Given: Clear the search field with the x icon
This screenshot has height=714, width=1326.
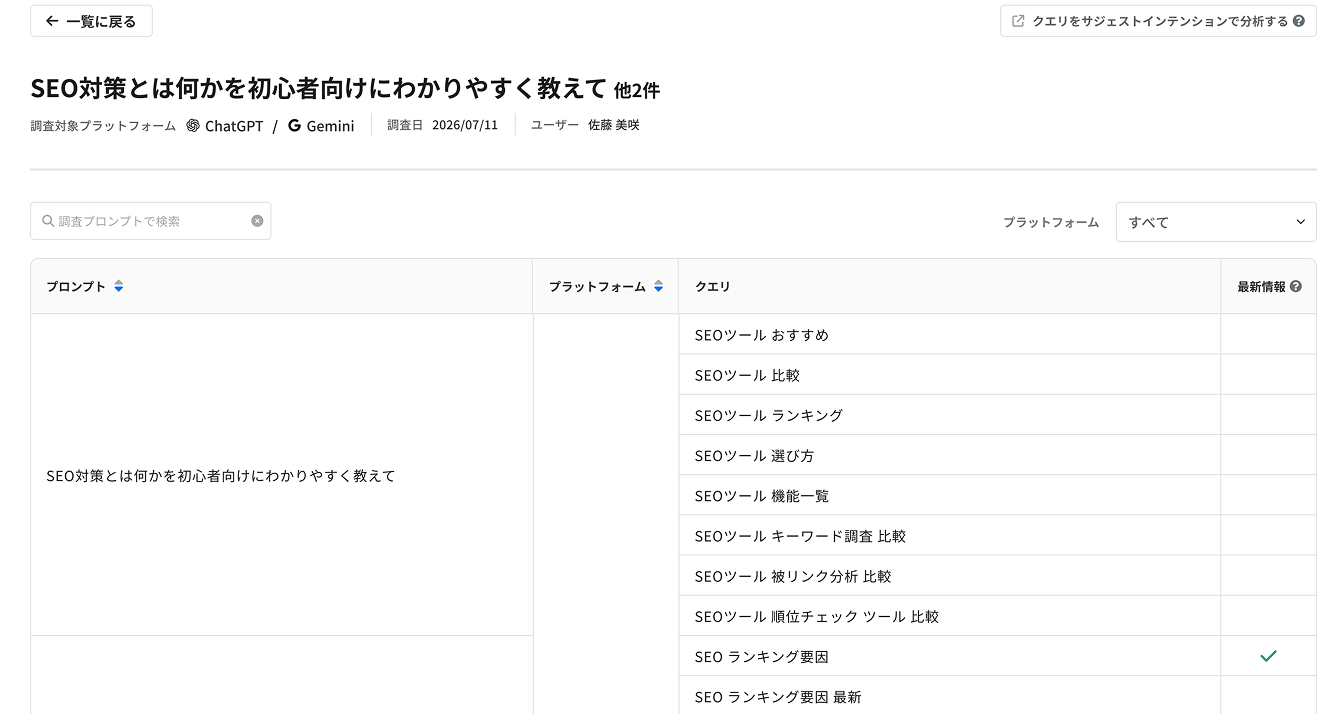Looking at the screenshot, I should tap(257, 221).
